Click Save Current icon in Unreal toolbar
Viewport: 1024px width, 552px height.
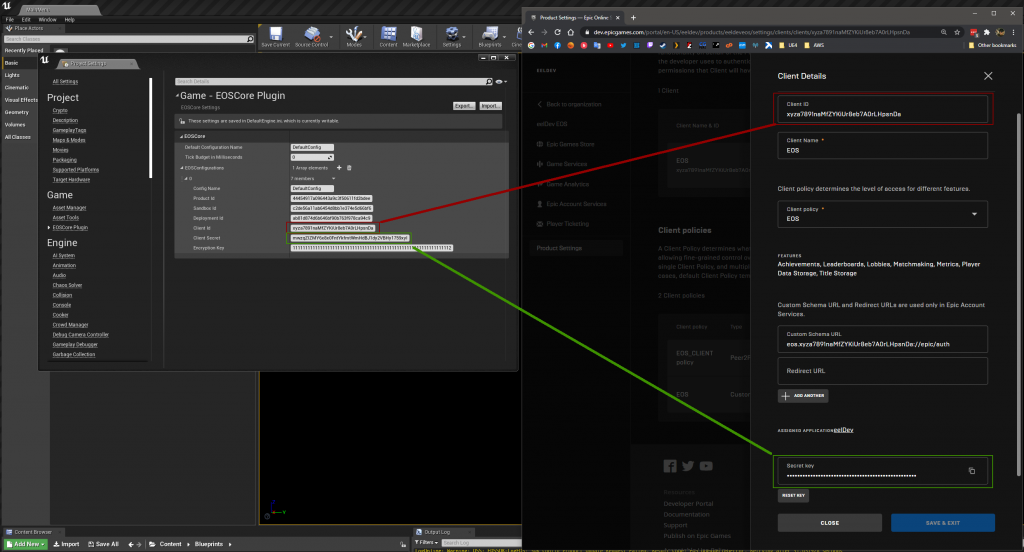point(275,34)
